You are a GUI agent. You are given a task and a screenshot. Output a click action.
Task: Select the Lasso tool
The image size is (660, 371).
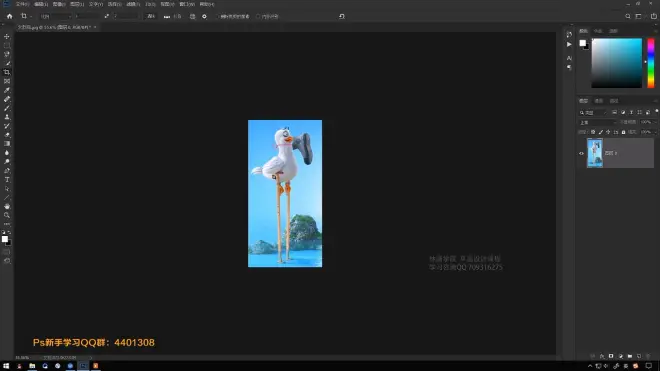point(7,54)
